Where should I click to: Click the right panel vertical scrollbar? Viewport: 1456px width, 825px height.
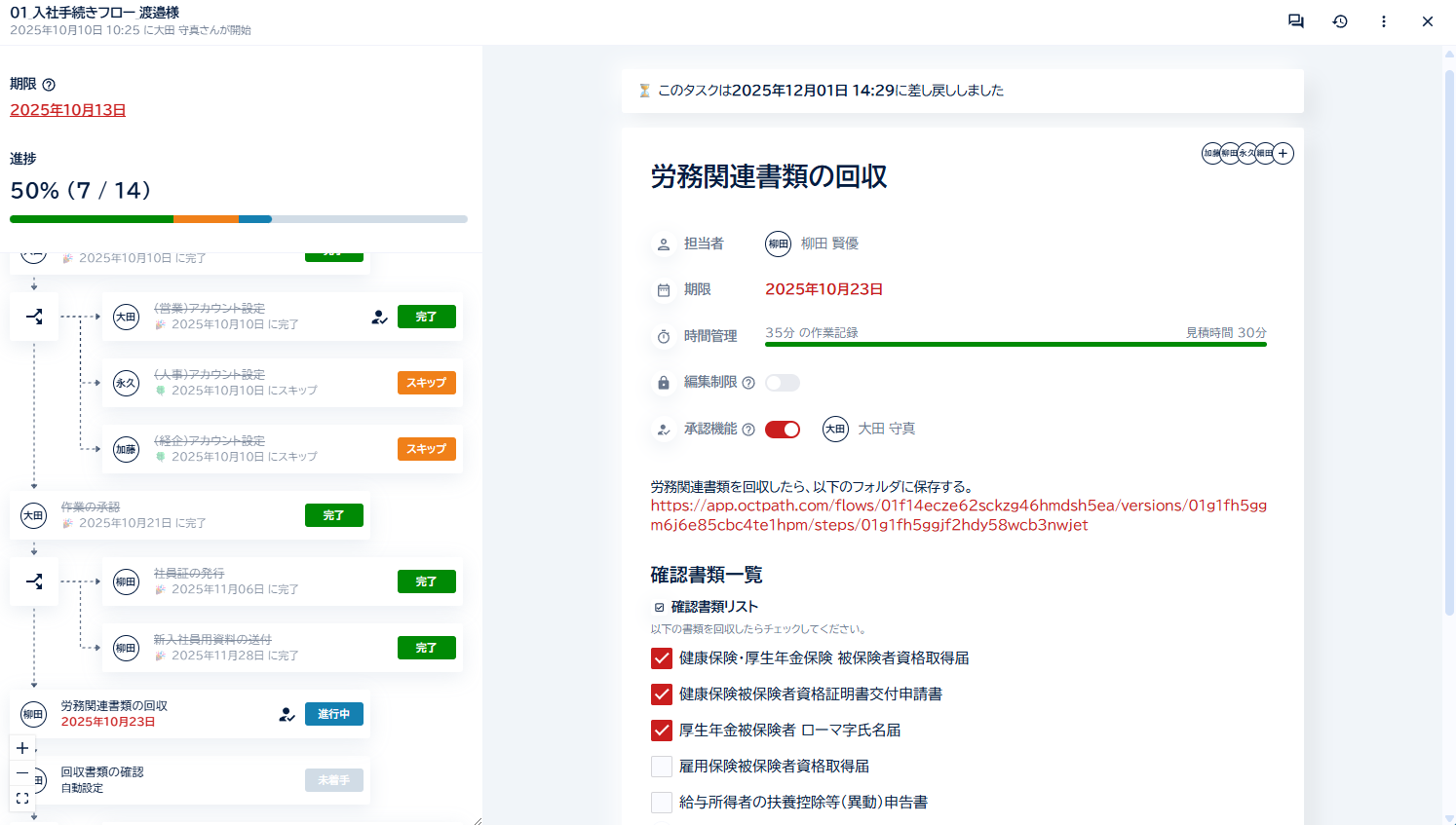(x=1449, y=341)
